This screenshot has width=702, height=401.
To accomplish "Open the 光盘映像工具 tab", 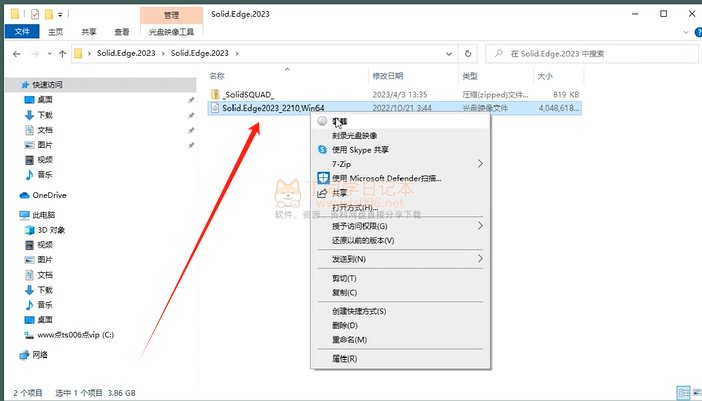I will point(171,32).
